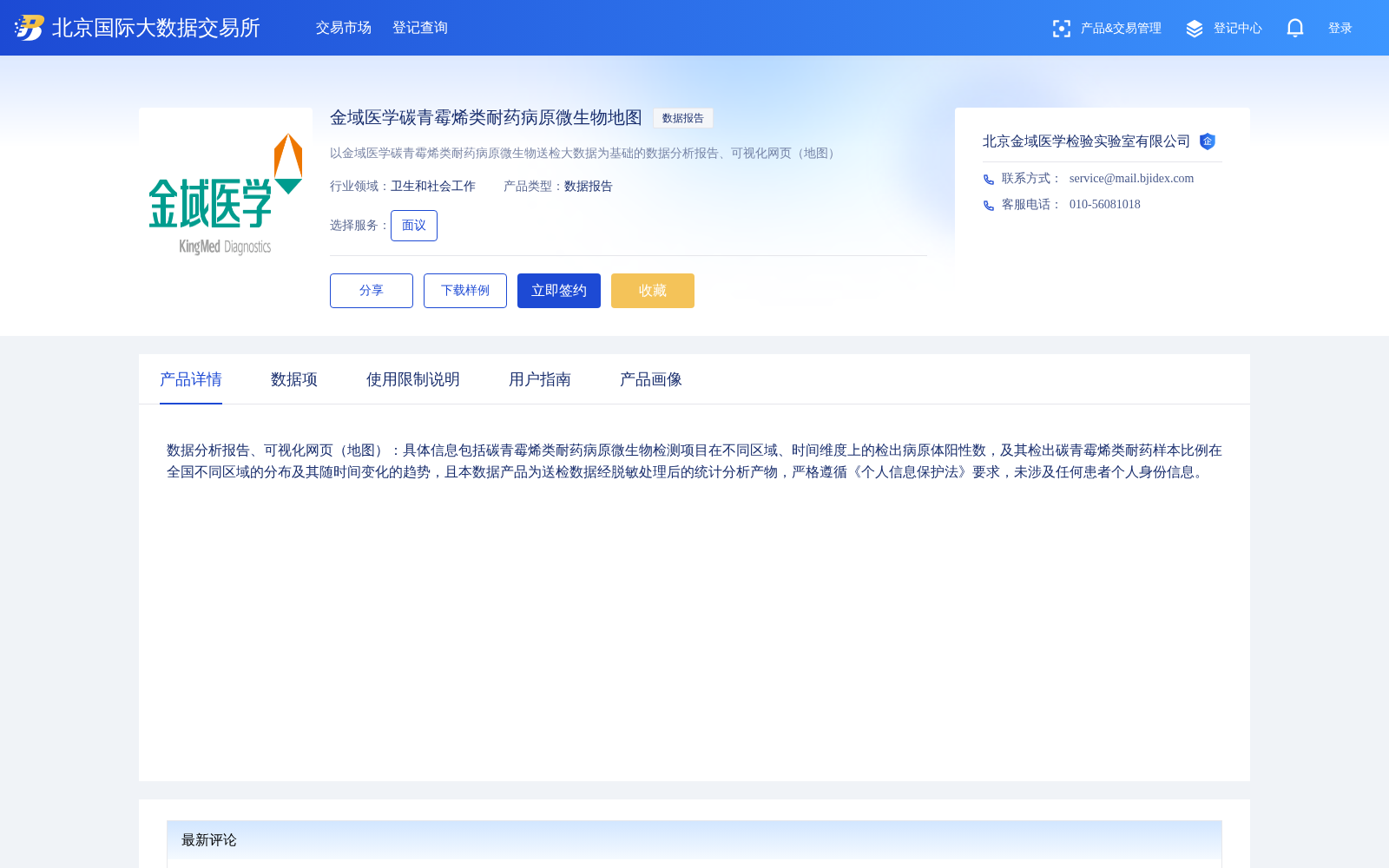Click product title 金域医学碳青霉烯类耐药病原微生物地图
The width and height of the screenshot is (1389, 868).
486,118
